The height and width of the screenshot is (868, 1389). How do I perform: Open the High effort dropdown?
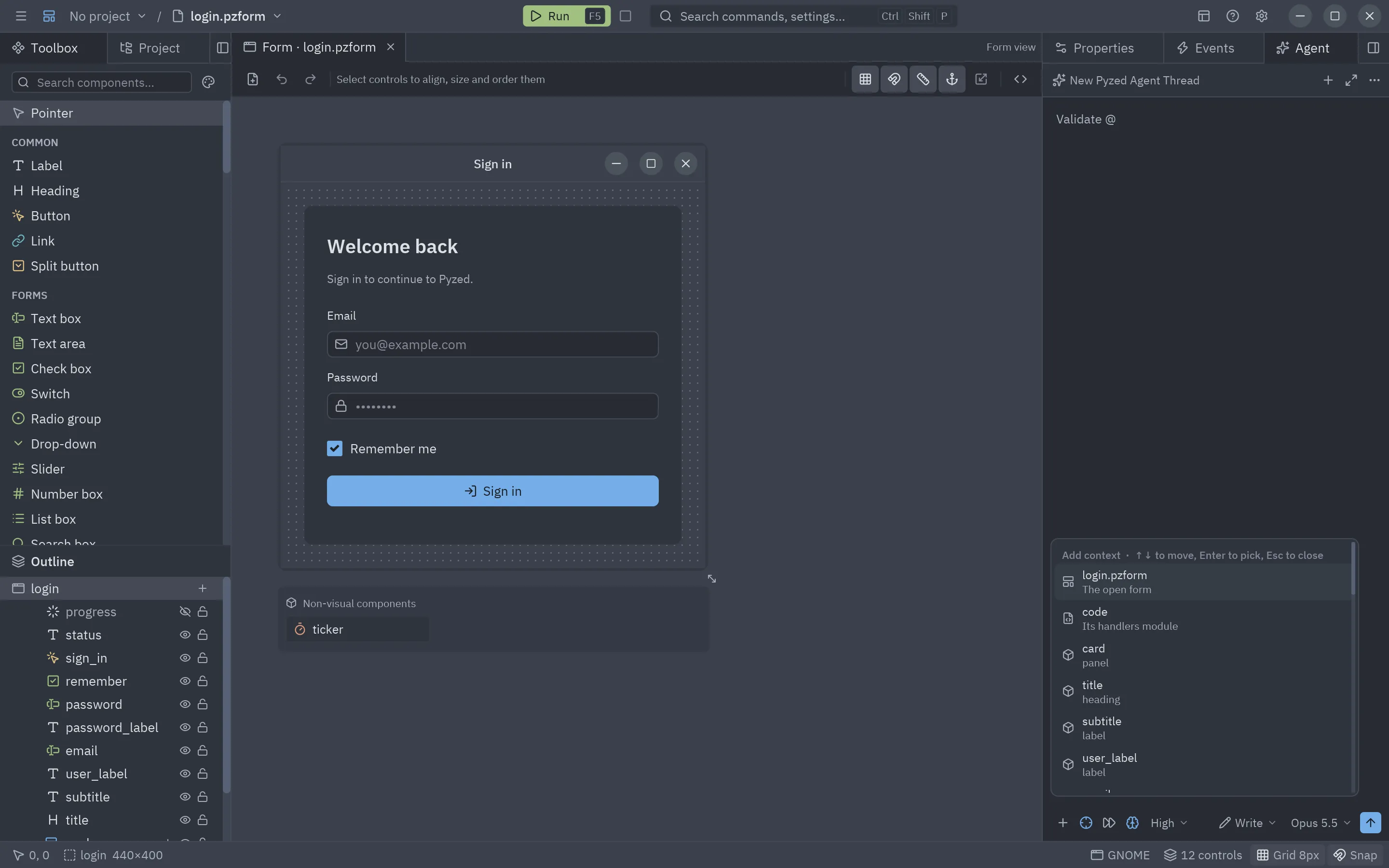click(1169, 823)
